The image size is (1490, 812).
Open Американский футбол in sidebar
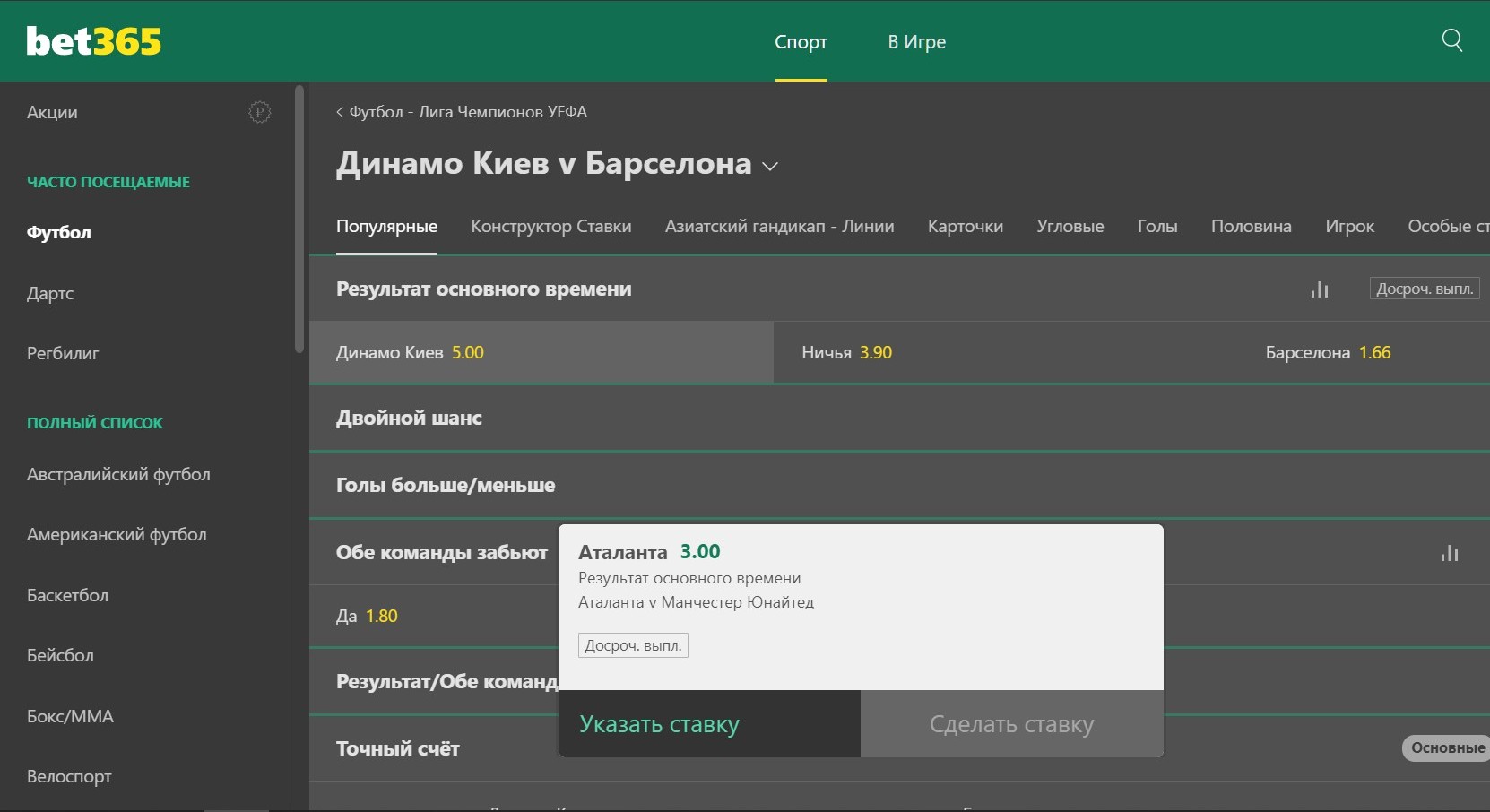[117, 534]
